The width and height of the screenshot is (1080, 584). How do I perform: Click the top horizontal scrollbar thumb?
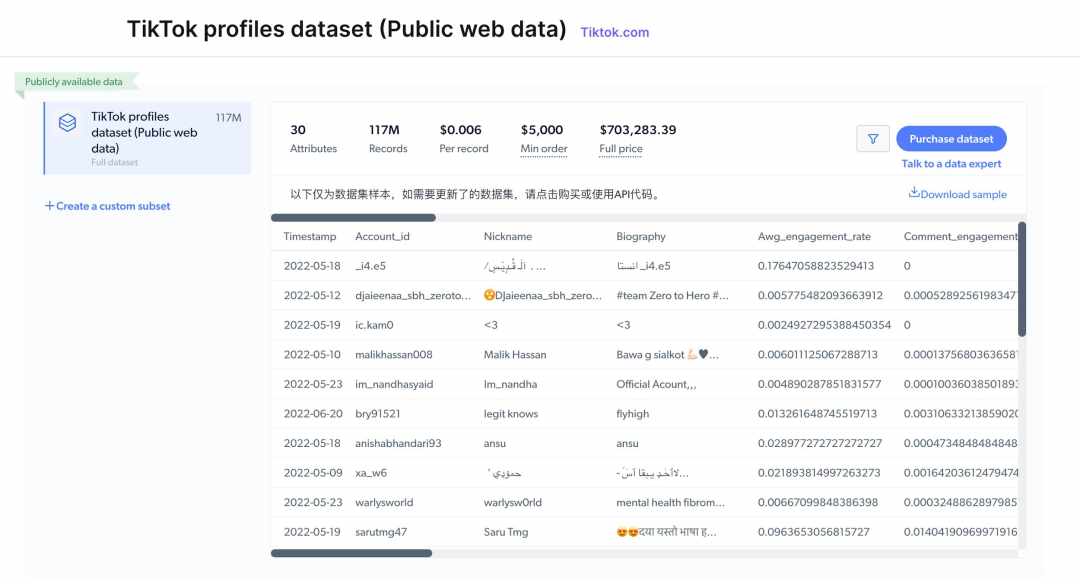[x=353, y=218]
